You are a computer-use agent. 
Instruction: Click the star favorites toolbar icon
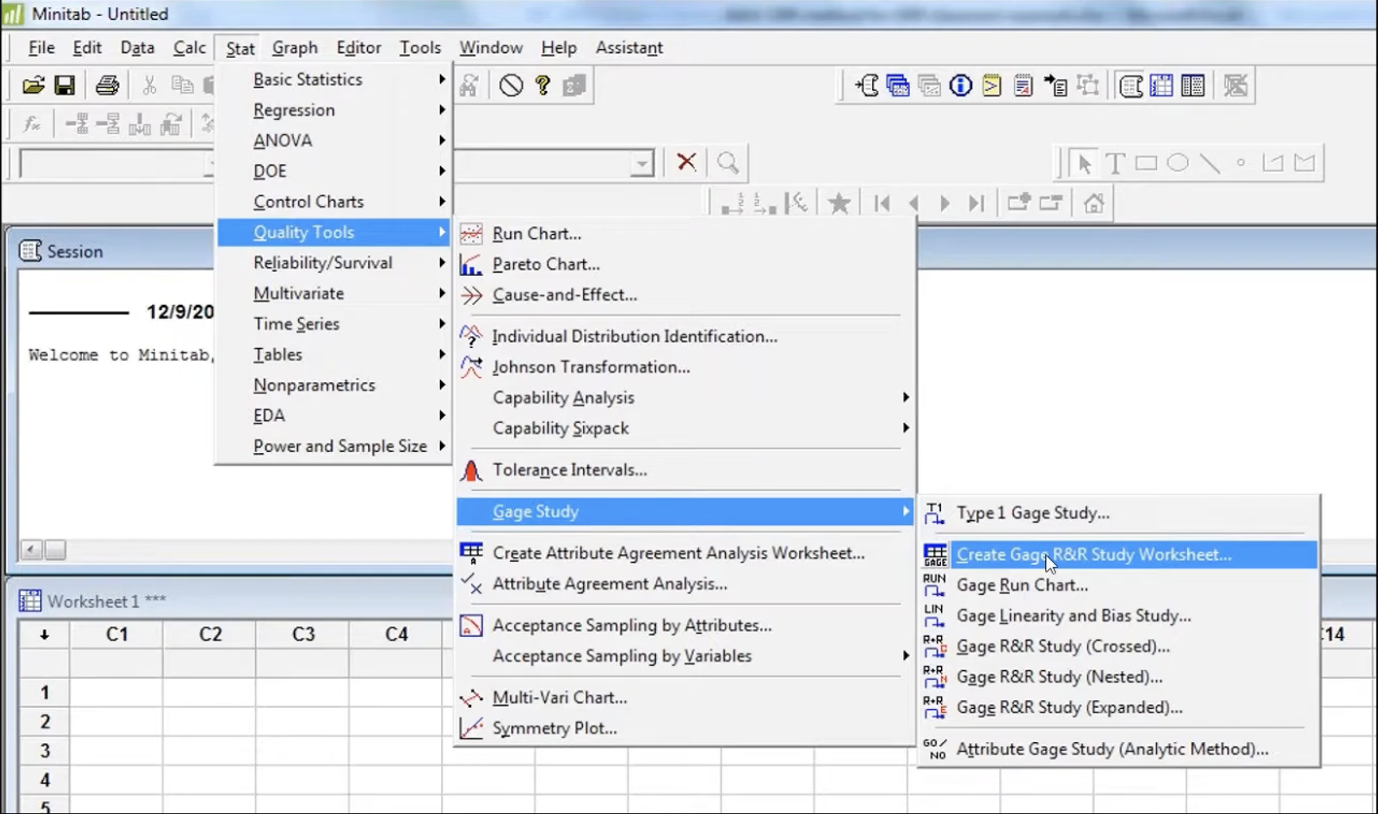(x=839, y=203)
